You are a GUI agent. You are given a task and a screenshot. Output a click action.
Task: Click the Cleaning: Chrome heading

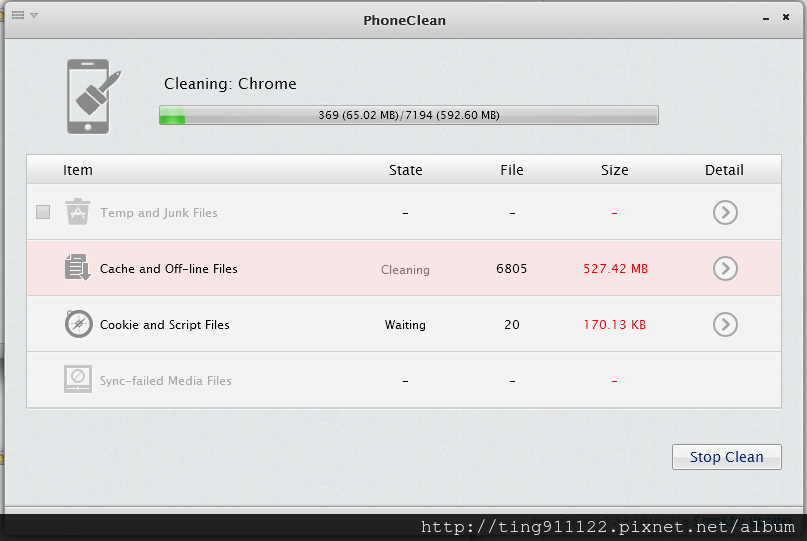coord(230,83)
